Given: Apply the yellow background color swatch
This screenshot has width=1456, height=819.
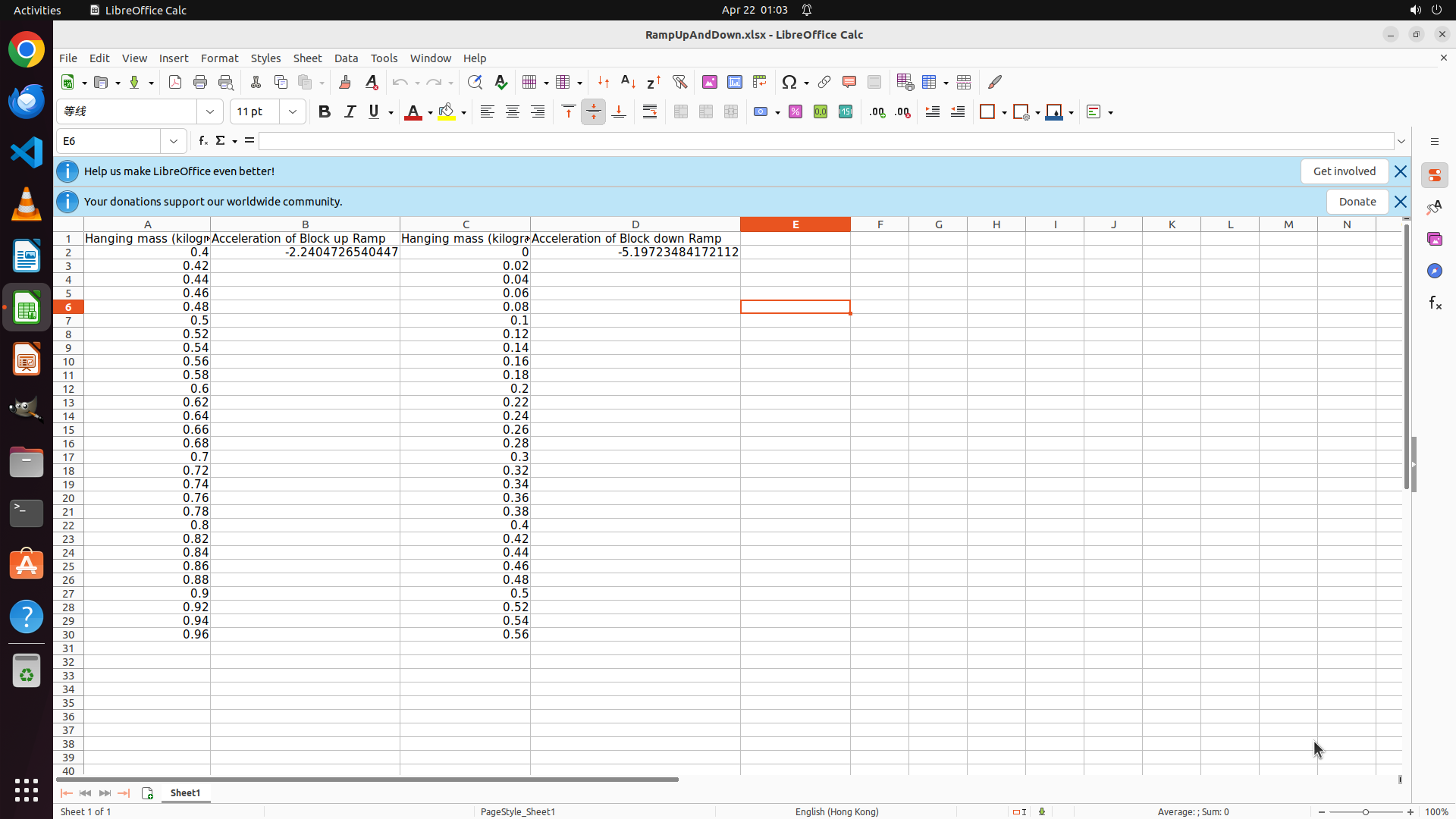Looking at the screenshot, I should coord(447,112).
